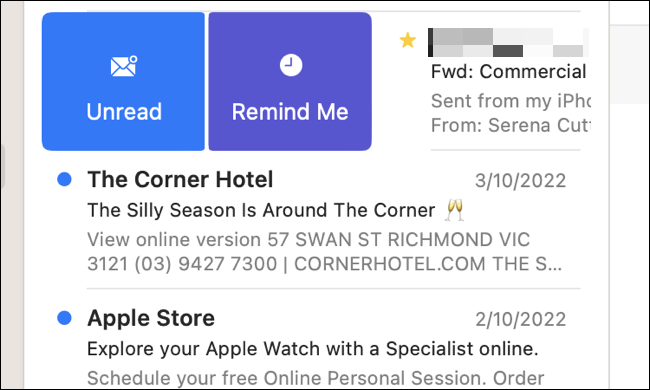Image resolution: width=650 pixels, height=390 pixels.
Task: Click the 2/10/2022 date label
Action: tap(520, 320)
